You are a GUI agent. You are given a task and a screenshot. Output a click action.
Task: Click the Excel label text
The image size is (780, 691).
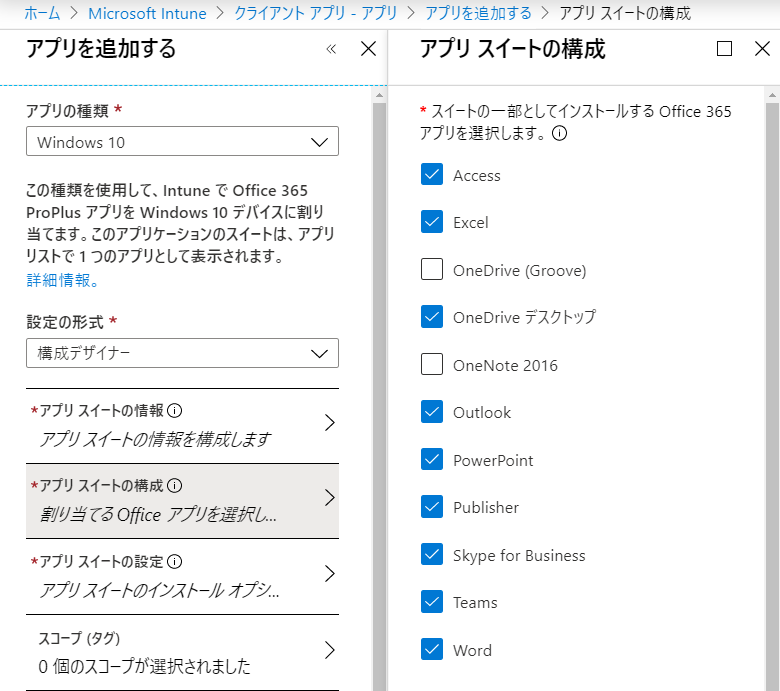tap(471, 222)
